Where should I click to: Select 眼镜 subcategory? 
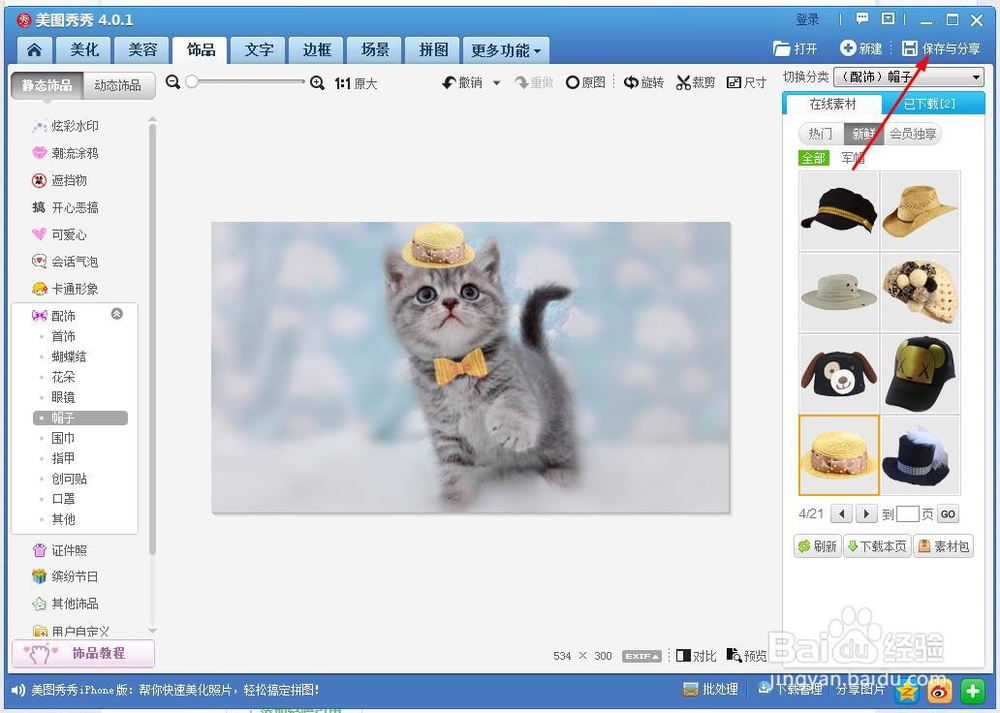click(63, 397)
